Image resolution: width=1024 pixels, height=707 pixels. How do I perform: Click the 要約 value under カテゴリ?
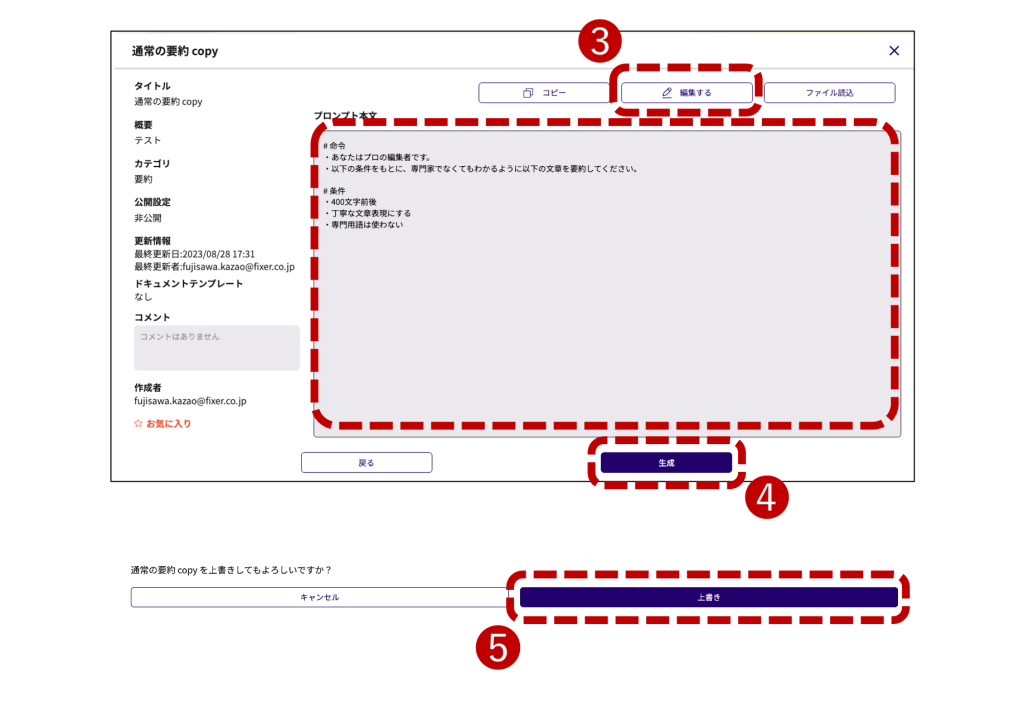(x=144, y=179)
